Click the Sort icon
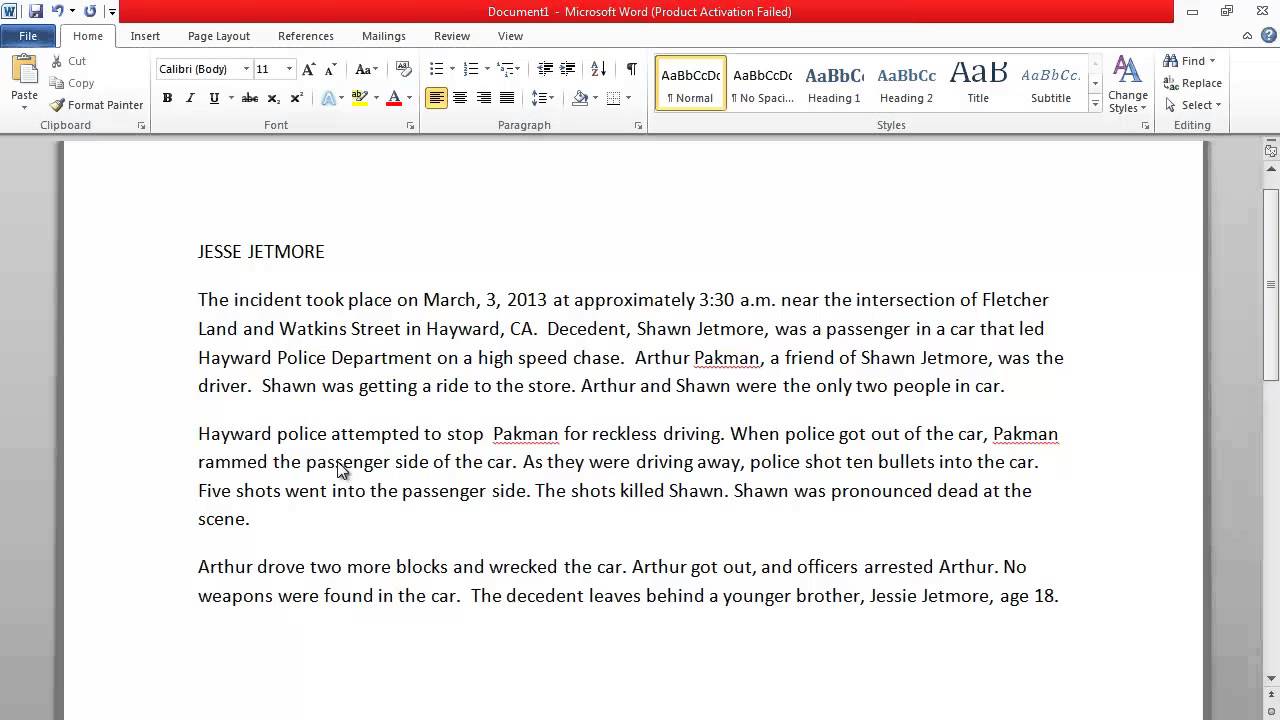 [598, 69]
